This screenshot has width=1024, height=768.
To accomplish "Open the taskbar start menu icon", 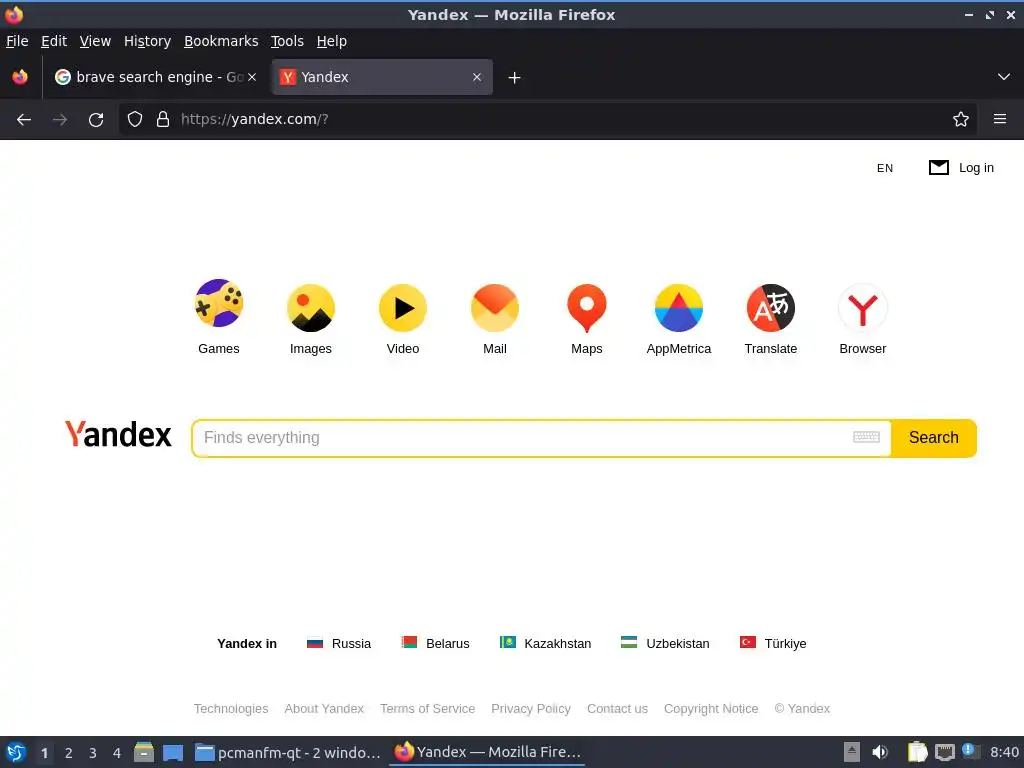I will pyautogui.click(x=16, y=752).
